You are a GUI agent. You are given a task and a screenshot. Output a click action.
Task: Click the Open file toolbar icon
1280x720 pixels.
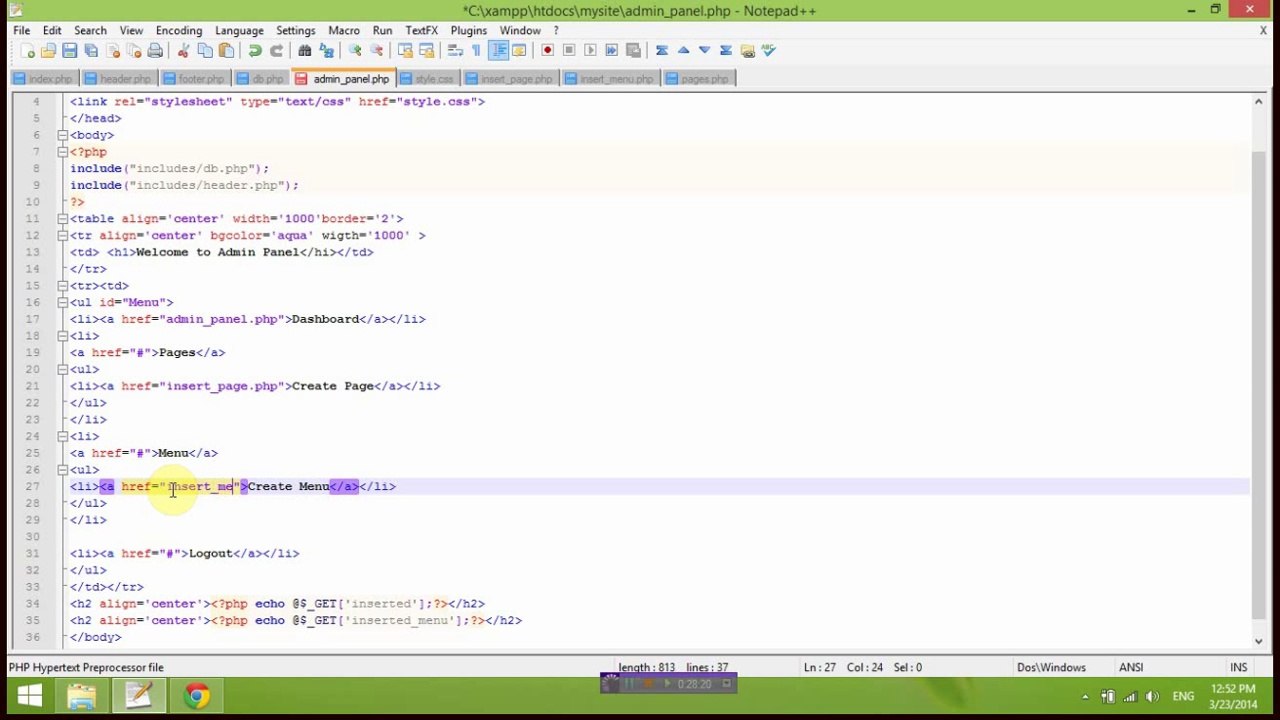click(48, 50)
